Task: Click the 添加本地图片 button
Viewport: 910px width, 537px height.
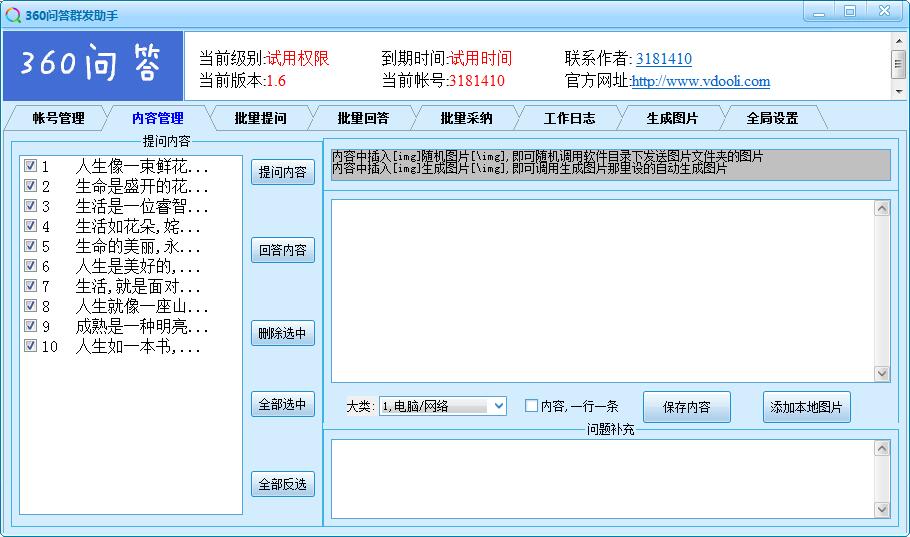Action: point(806,407)
